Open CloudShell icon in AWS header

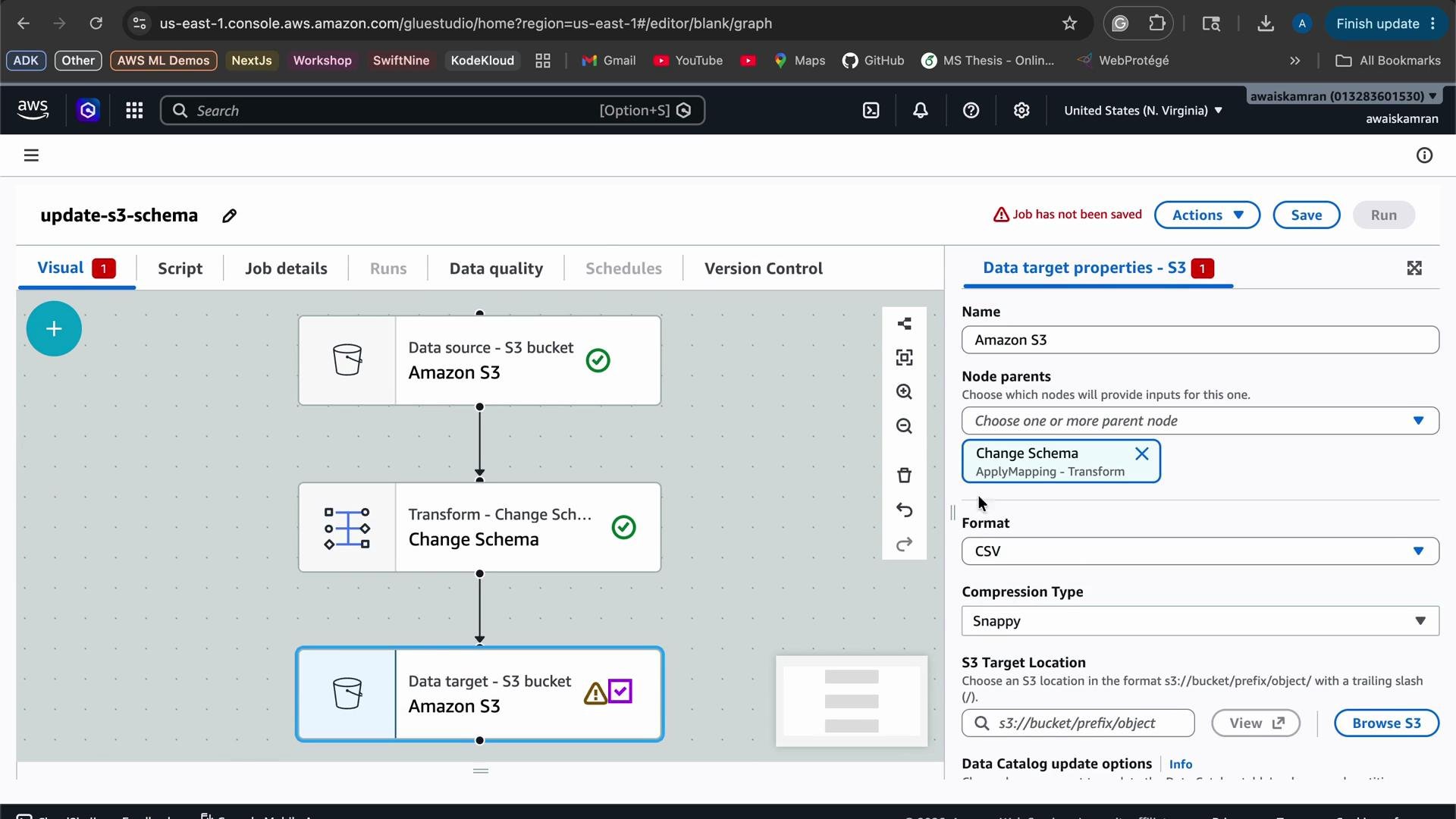[871, 111]
